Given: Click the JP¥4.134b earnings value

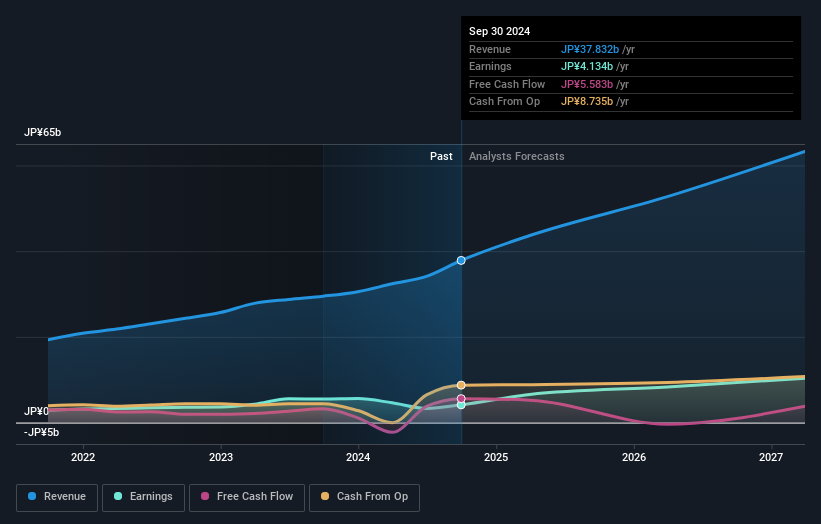Looking at the screenshot, I should pyautogui.click(x=587, y=66).
